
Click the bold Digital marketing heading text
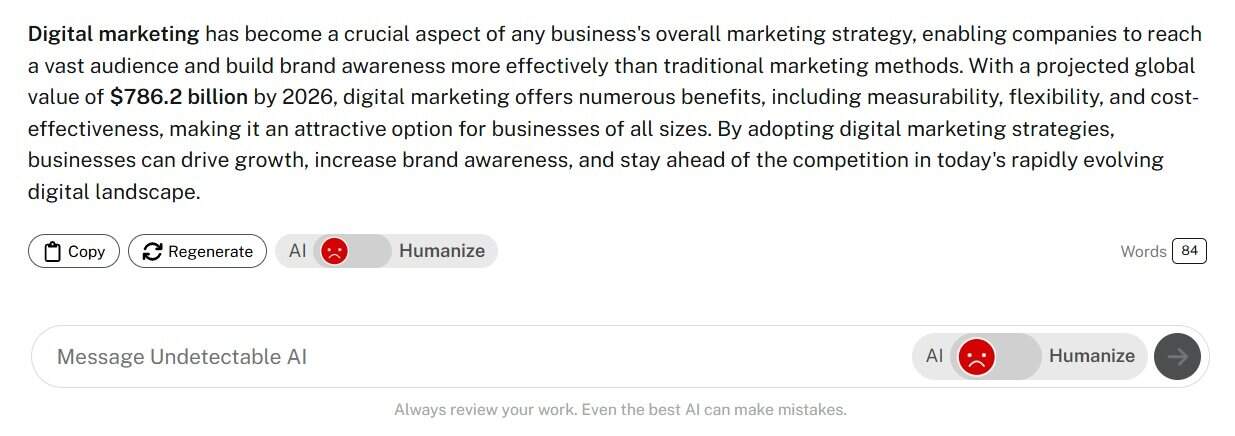tap(114, 34)
